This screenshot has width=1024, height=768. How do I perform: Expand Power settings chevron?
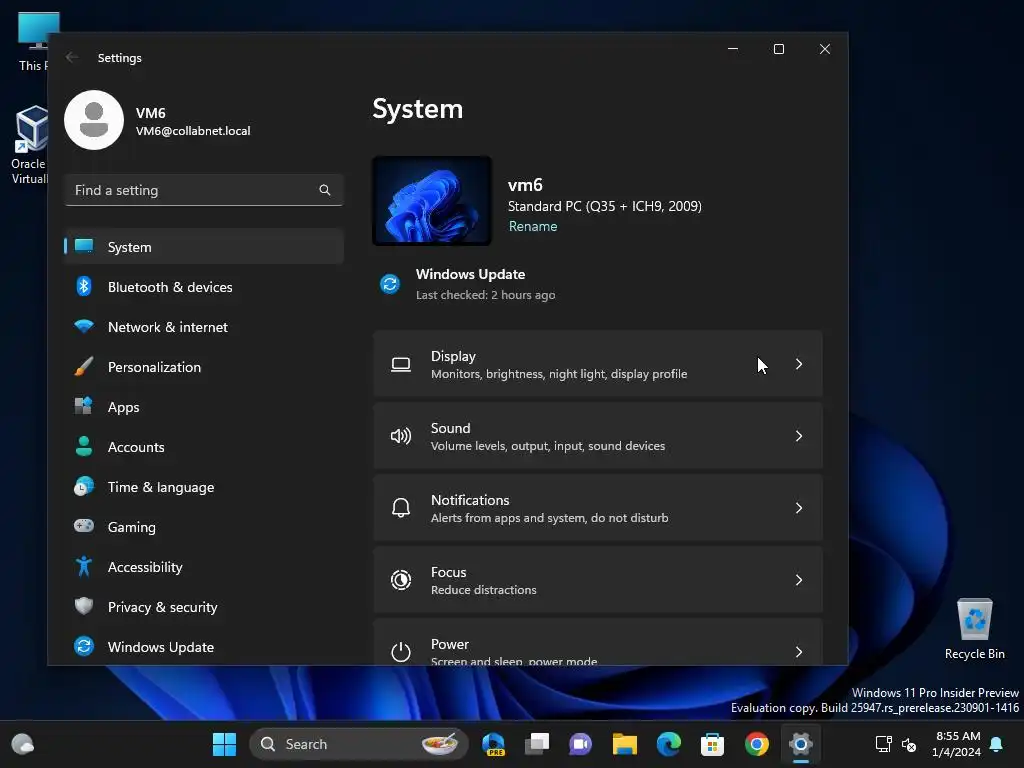coord(799,652)
